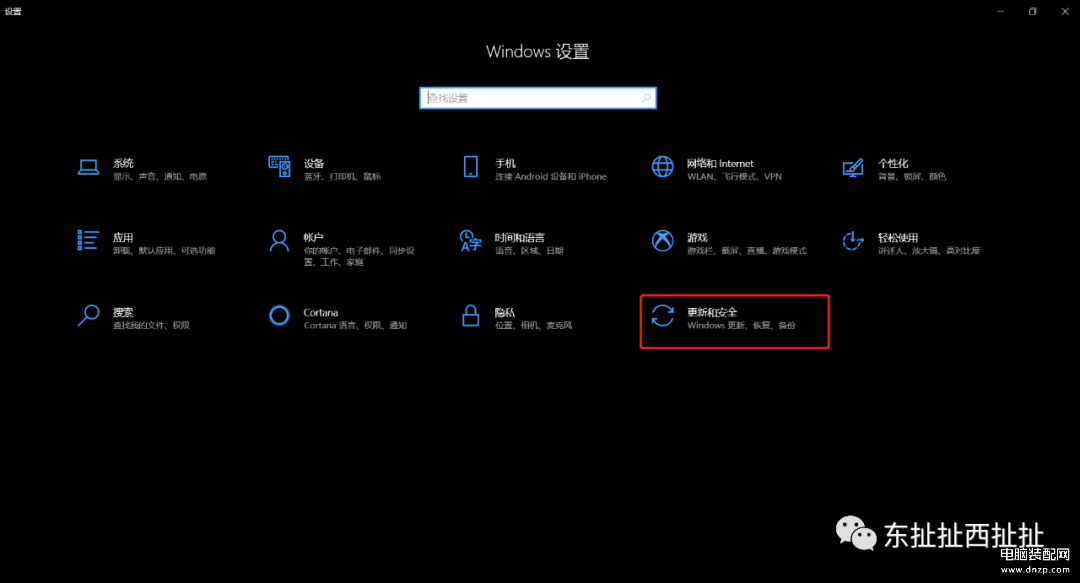
Task: Minimize the 设置 window
Action: click(x=1000, y=11)
